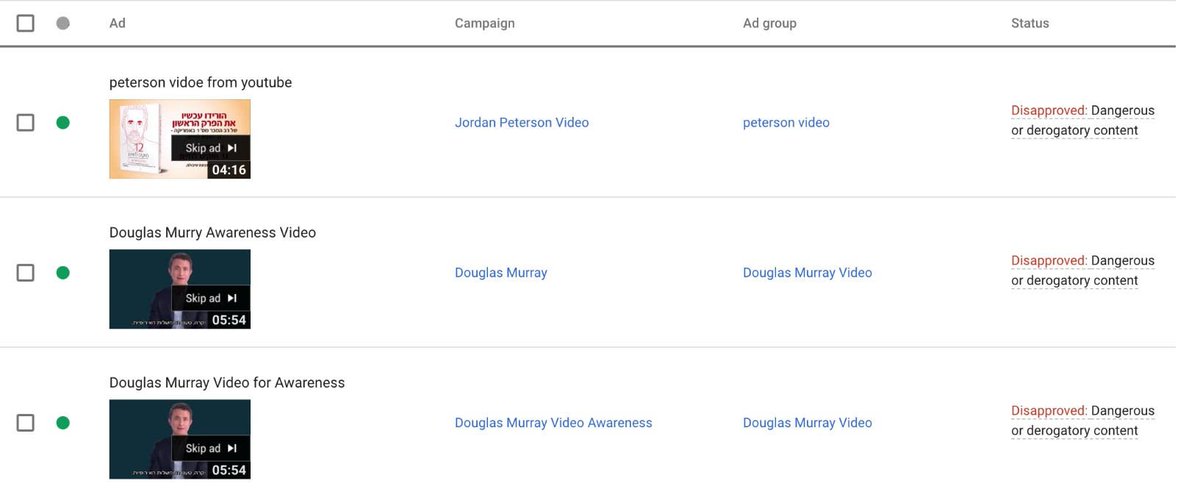This screenshot has height=489, width=1200.
Task: Click 05:54 duration on Douglas Murry Awareness thumbnail
Action: click(x=229, y=320)
